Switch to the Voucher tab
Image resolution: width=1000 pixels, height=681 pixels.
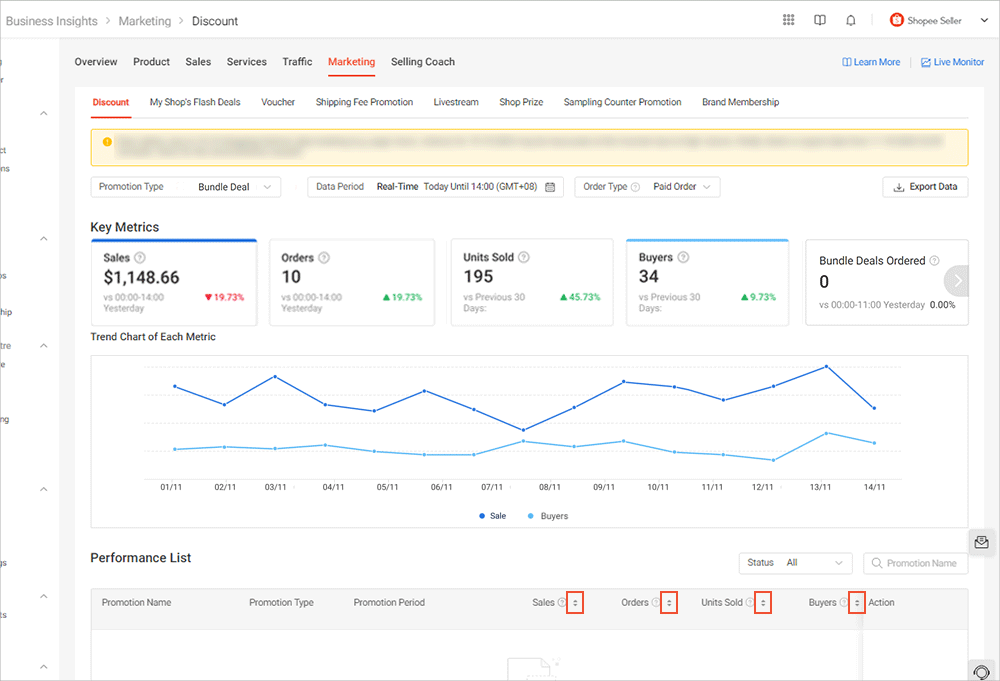click(x=278, y=101)
